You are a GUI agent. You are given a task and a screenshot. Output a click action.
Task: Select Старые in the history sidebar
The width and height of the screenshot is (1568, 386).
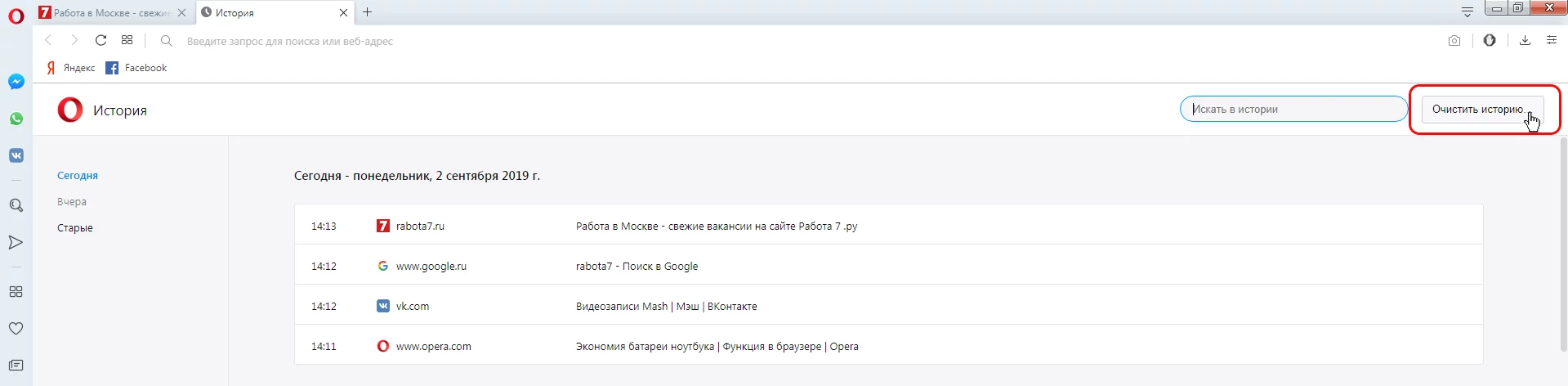tap(75, 228)
